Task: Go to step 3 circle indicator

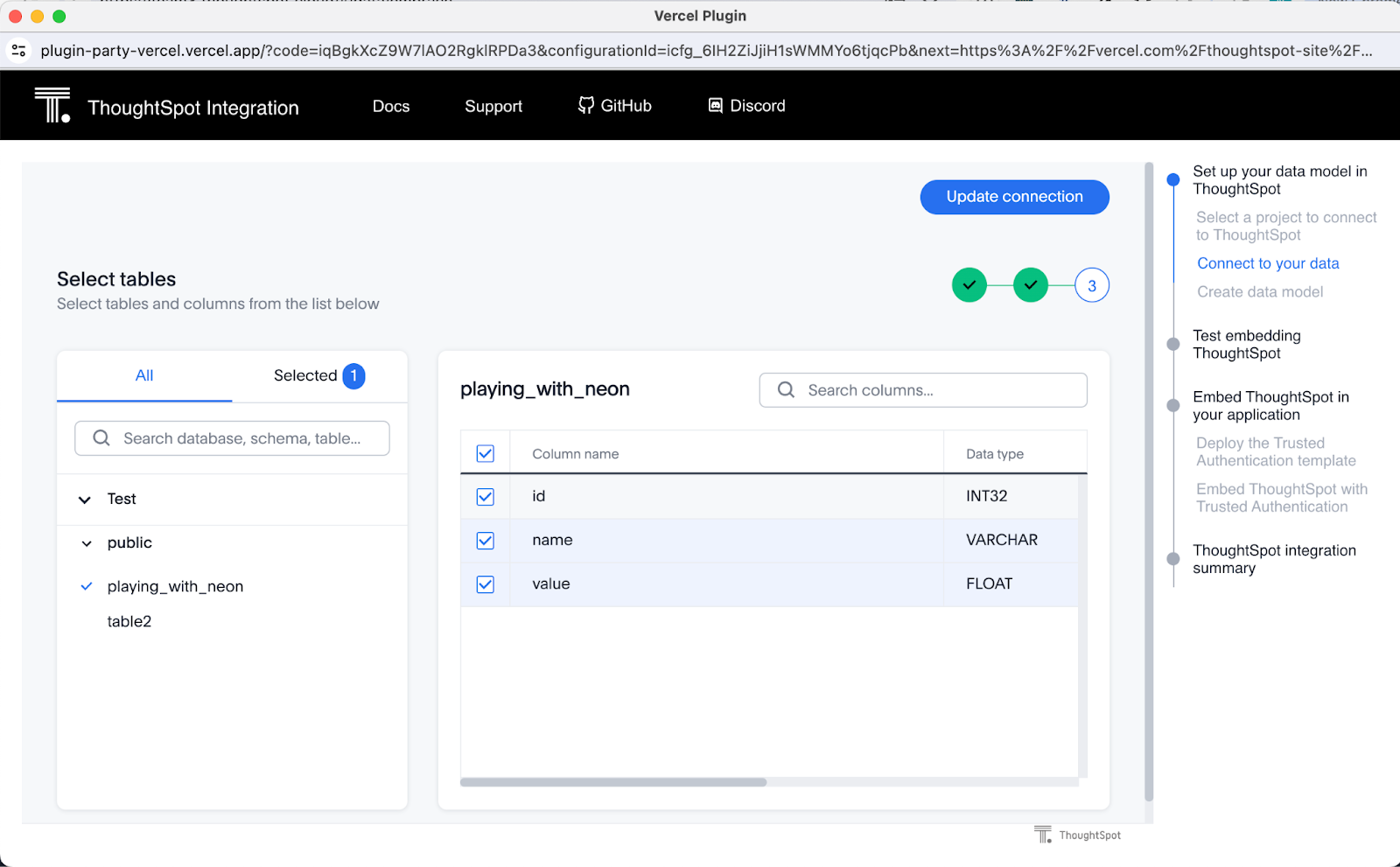Action: (1092, 285)
